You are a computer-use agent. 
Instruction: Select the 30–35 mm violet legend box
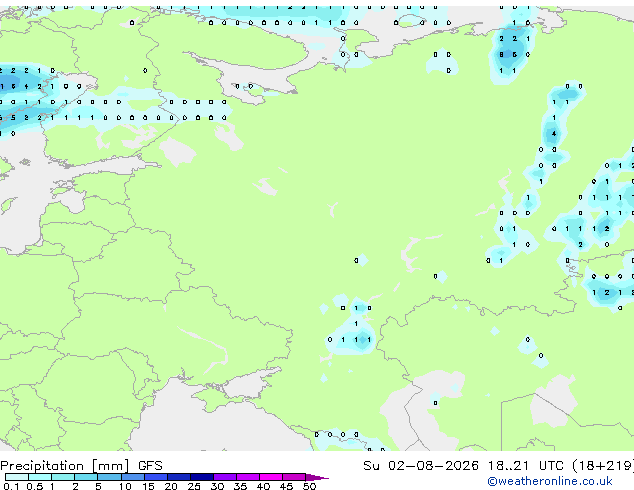tap(225, 477)
